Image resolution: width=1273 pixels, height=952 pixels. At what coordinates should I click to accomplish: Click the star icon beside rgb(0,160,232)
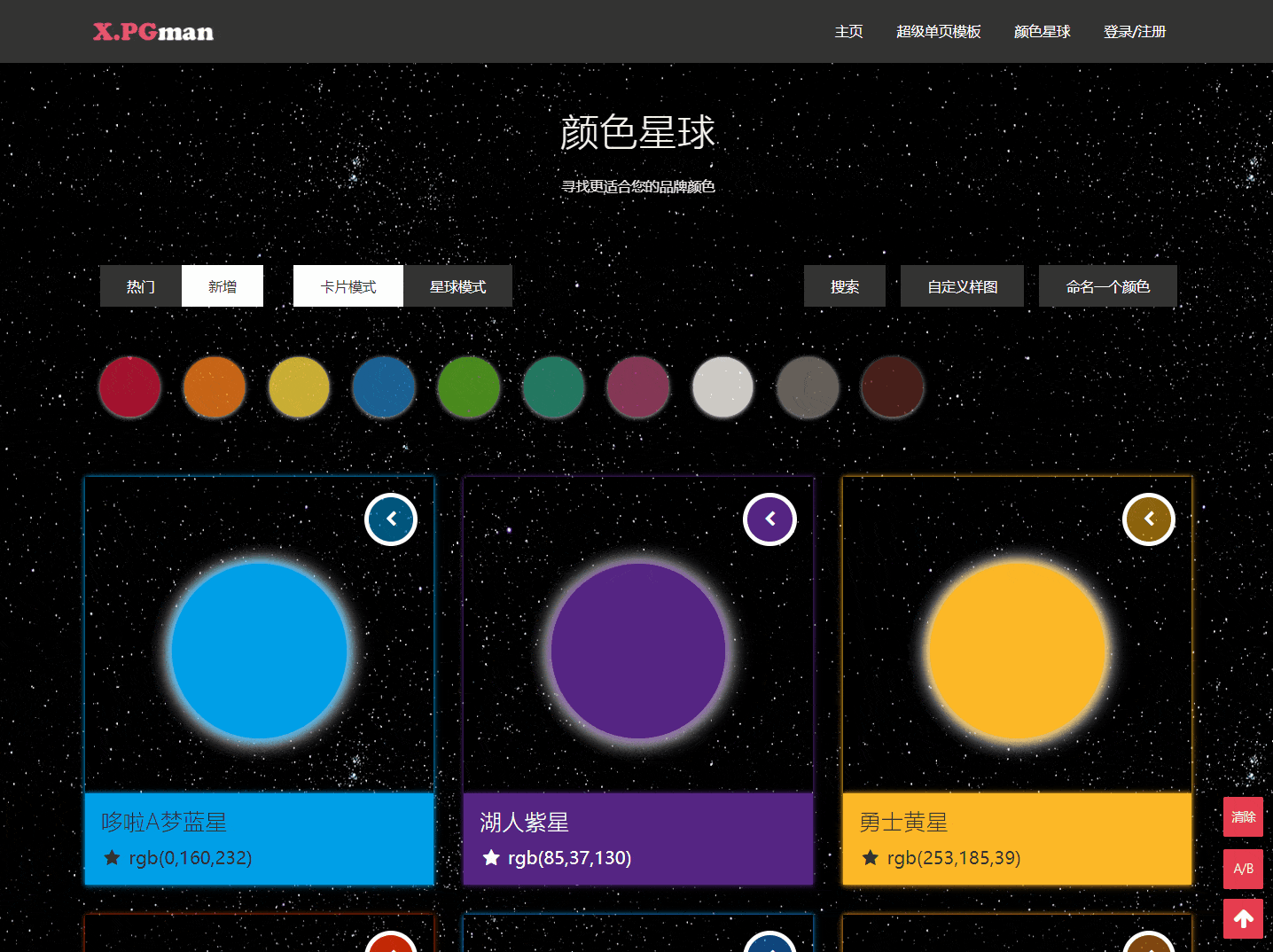click(112, 857)
